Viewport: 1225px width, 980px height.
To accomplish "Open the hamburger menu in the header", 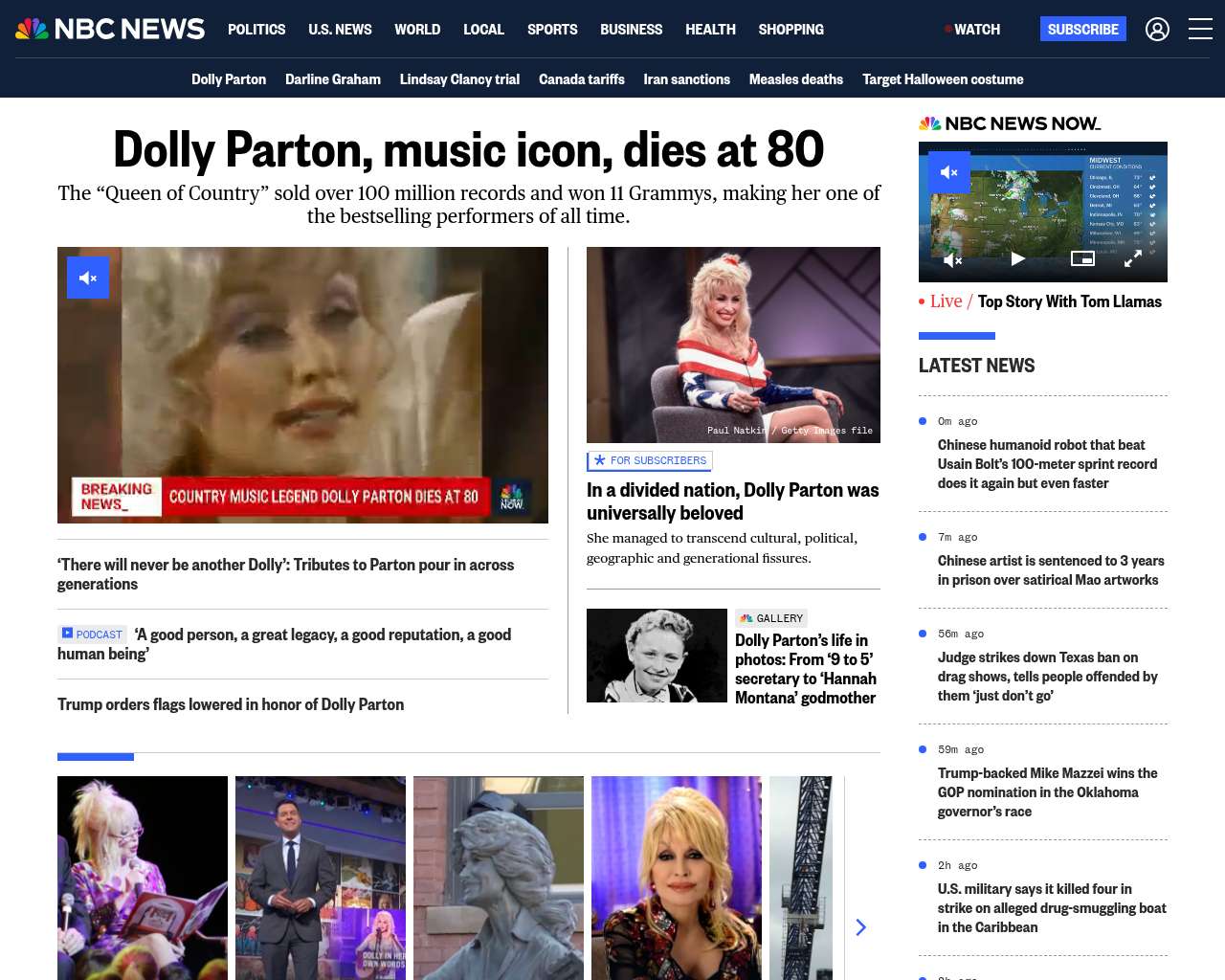I will click(1200, 30).
